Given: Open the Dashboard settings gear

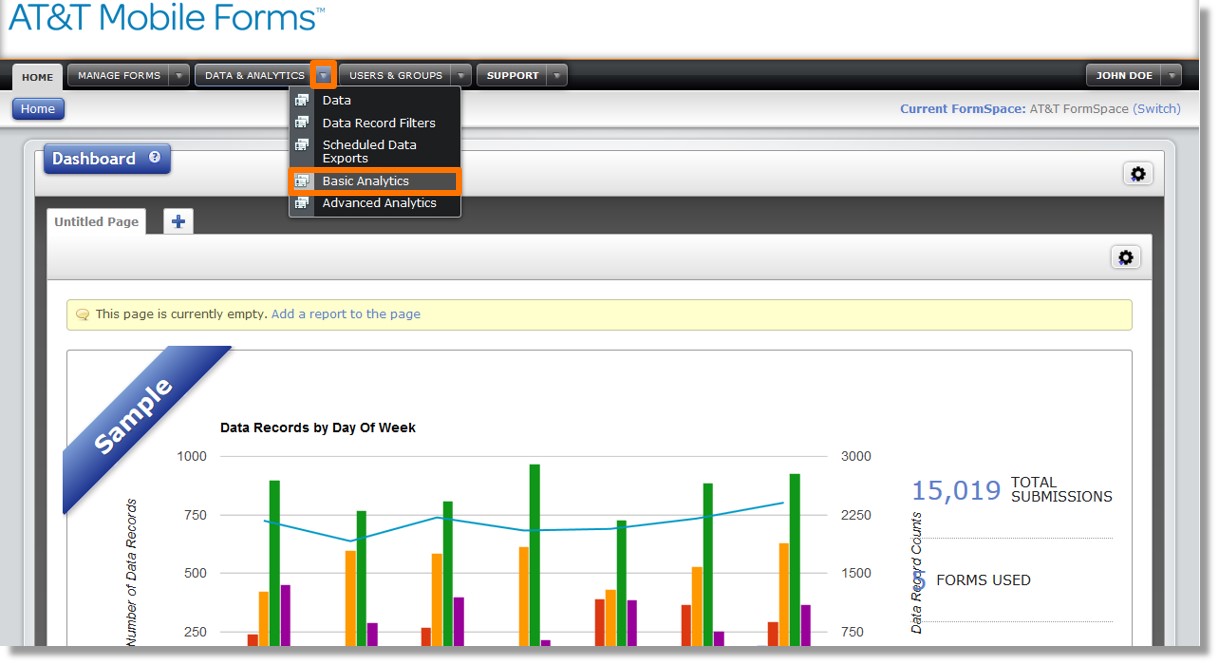Looking at the screenshot, I should [1138, 174].
